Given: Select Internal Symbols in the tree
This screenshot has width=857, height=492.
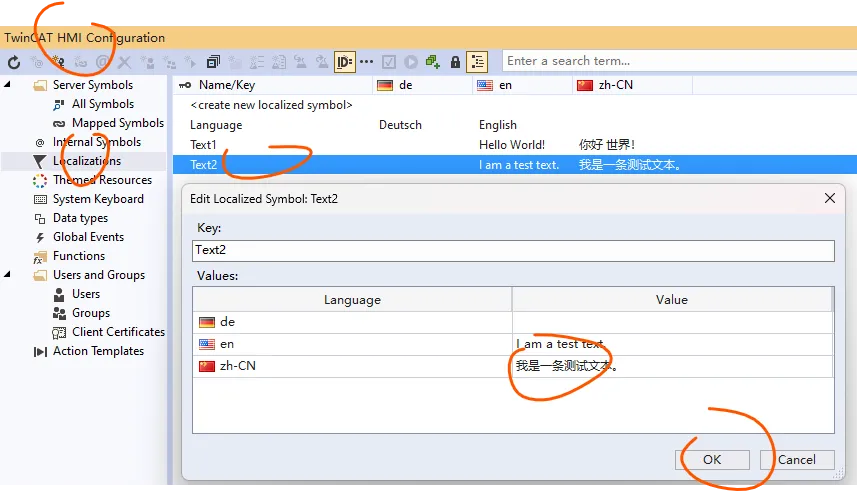Looking at the screenshot, I should tap(97, 142).
